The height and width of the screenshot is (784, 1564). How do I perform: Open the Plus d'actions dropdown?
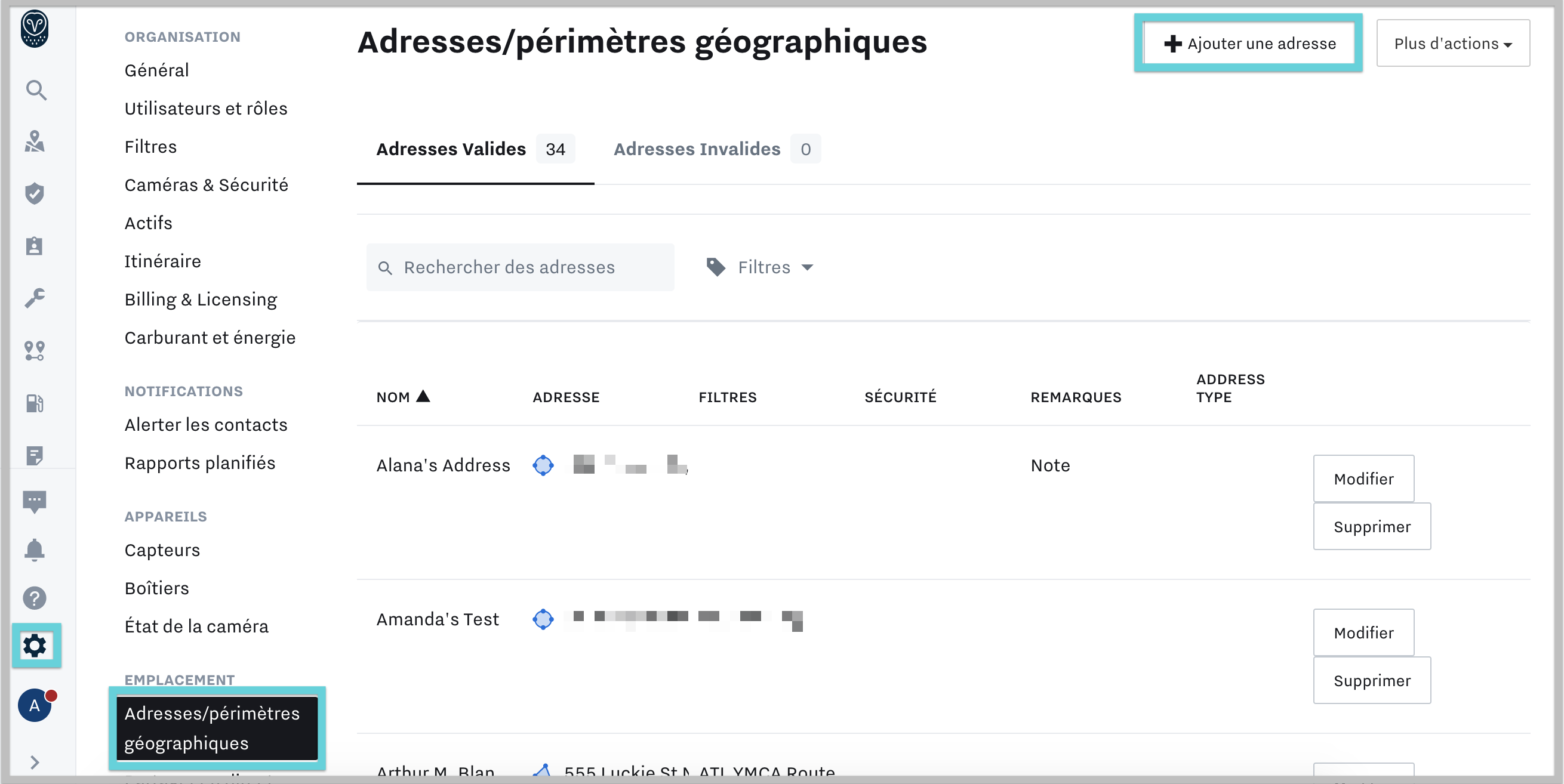coord(1452,43)
